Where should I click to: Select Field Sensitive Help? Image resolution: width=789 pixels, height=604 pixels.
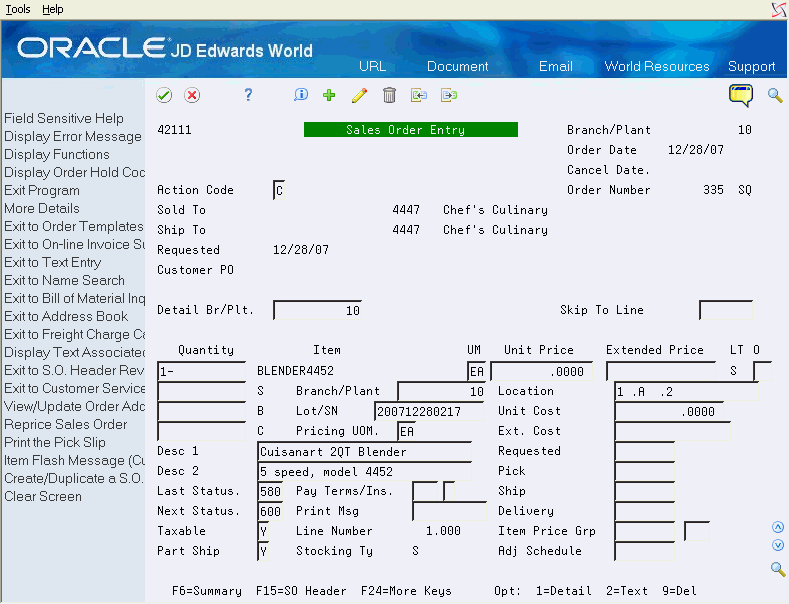point(64,118)
